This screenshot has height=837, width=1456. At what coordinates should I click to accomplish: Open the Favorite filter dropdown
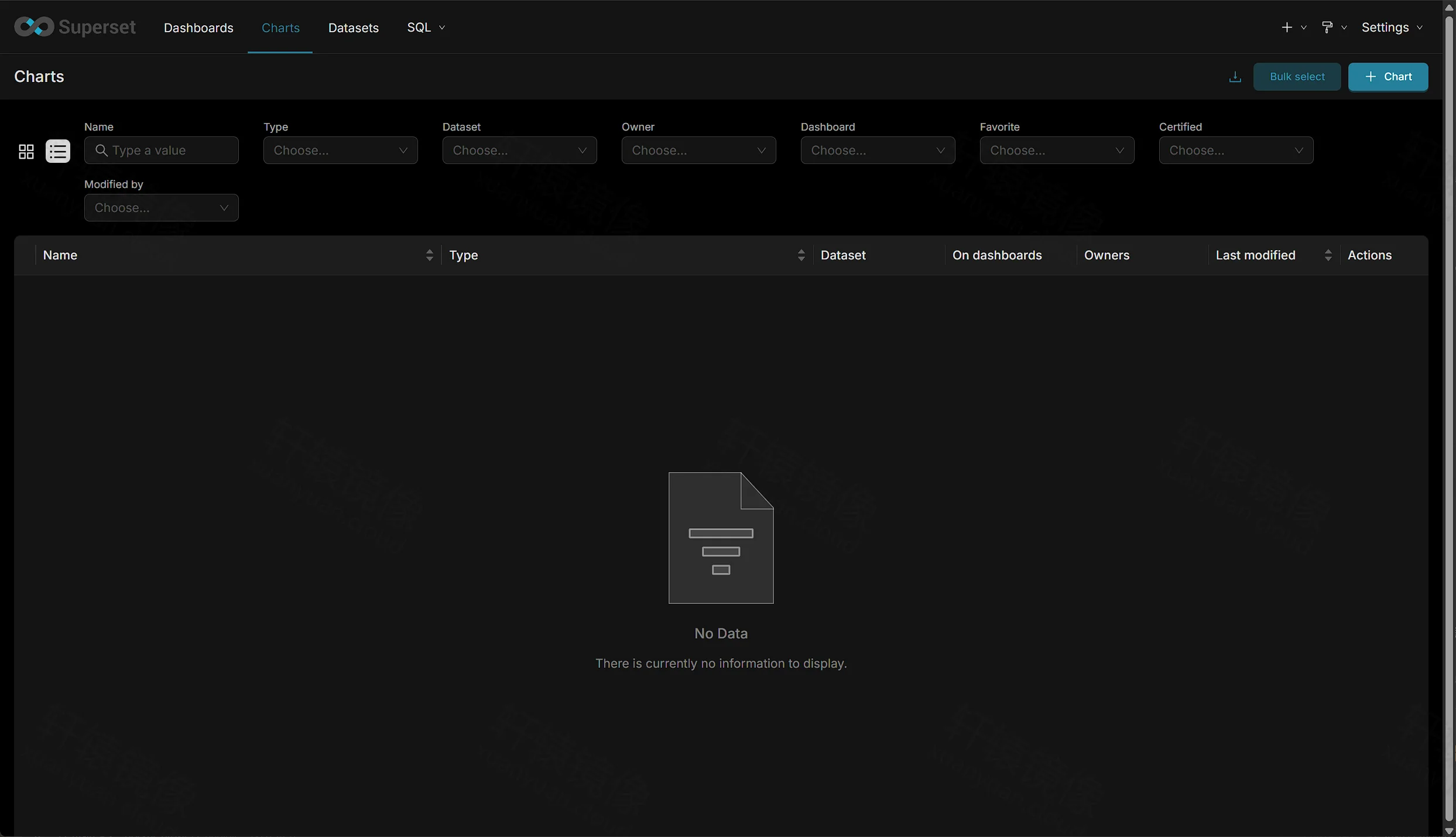pyautogui.click(x=1057, y=151)
